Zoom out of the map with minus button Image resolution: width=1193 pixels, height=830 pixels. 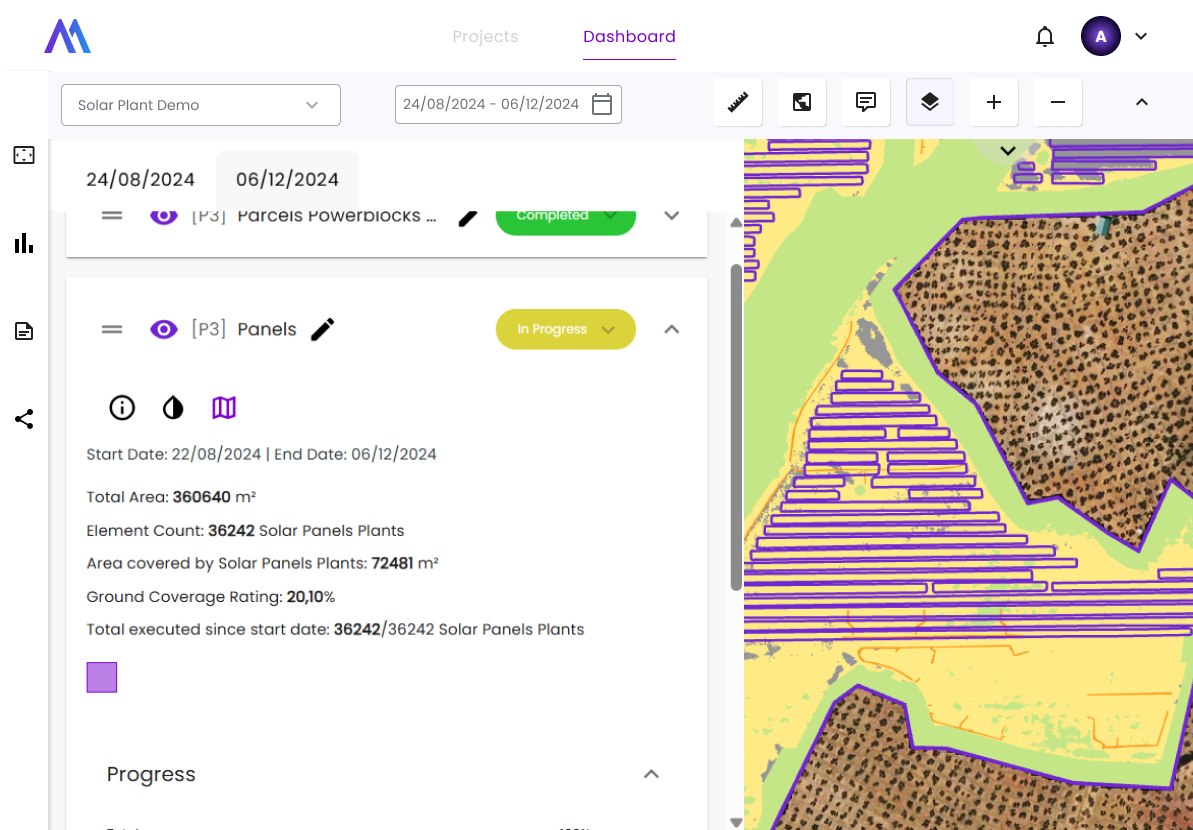[1058, 102]
